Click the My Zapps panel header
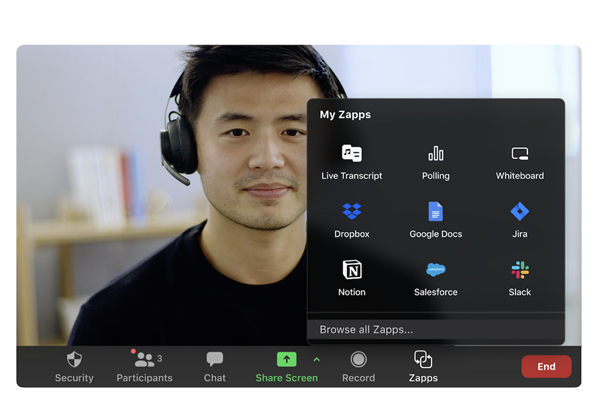This screenshot has width=600, height=420. point(345,115)
